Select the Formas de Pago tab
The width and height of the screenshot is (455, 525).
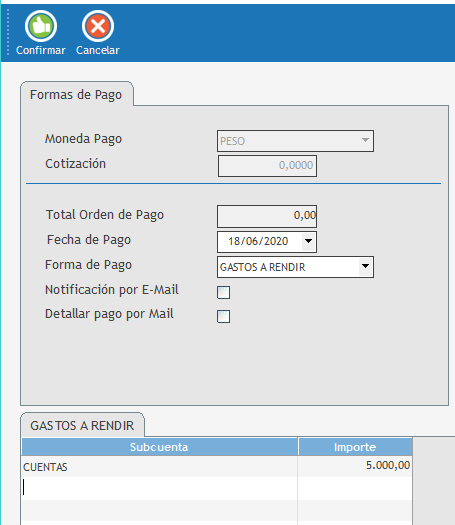tap(76, 94)
